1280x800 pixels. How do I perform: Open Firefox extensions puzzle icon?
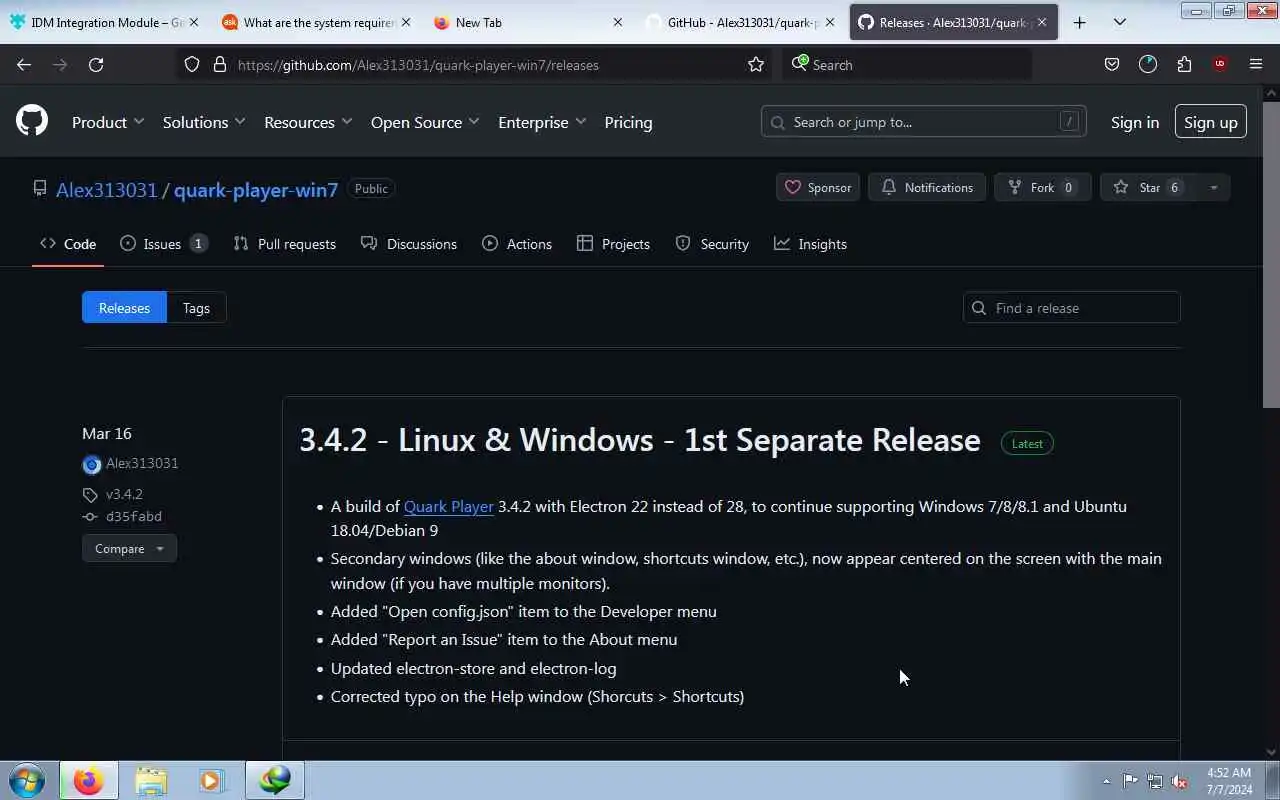[x=1184, y=65]
